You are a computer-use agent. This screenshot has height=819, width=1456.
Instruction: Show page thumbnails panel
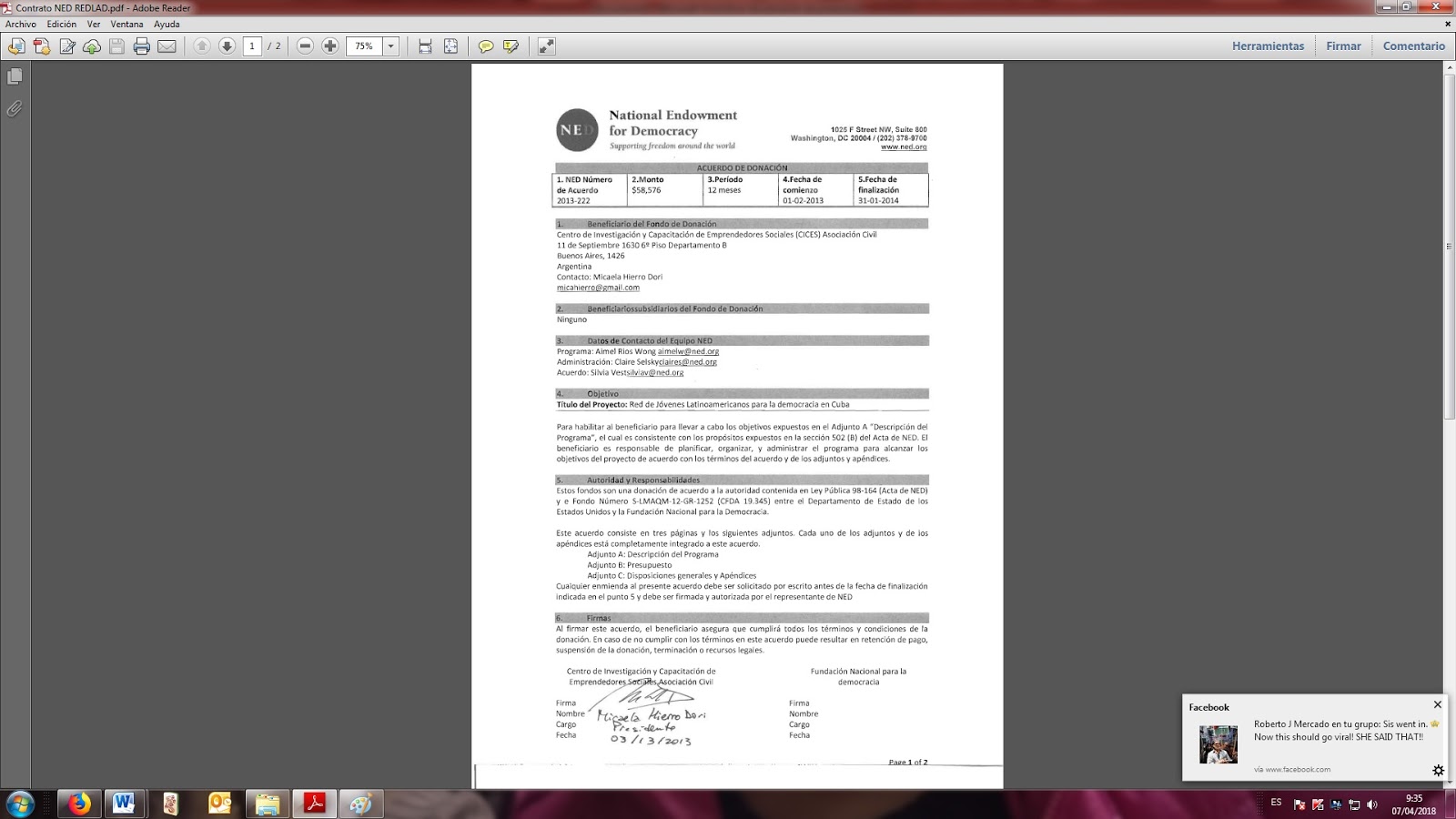pos(15,76)
